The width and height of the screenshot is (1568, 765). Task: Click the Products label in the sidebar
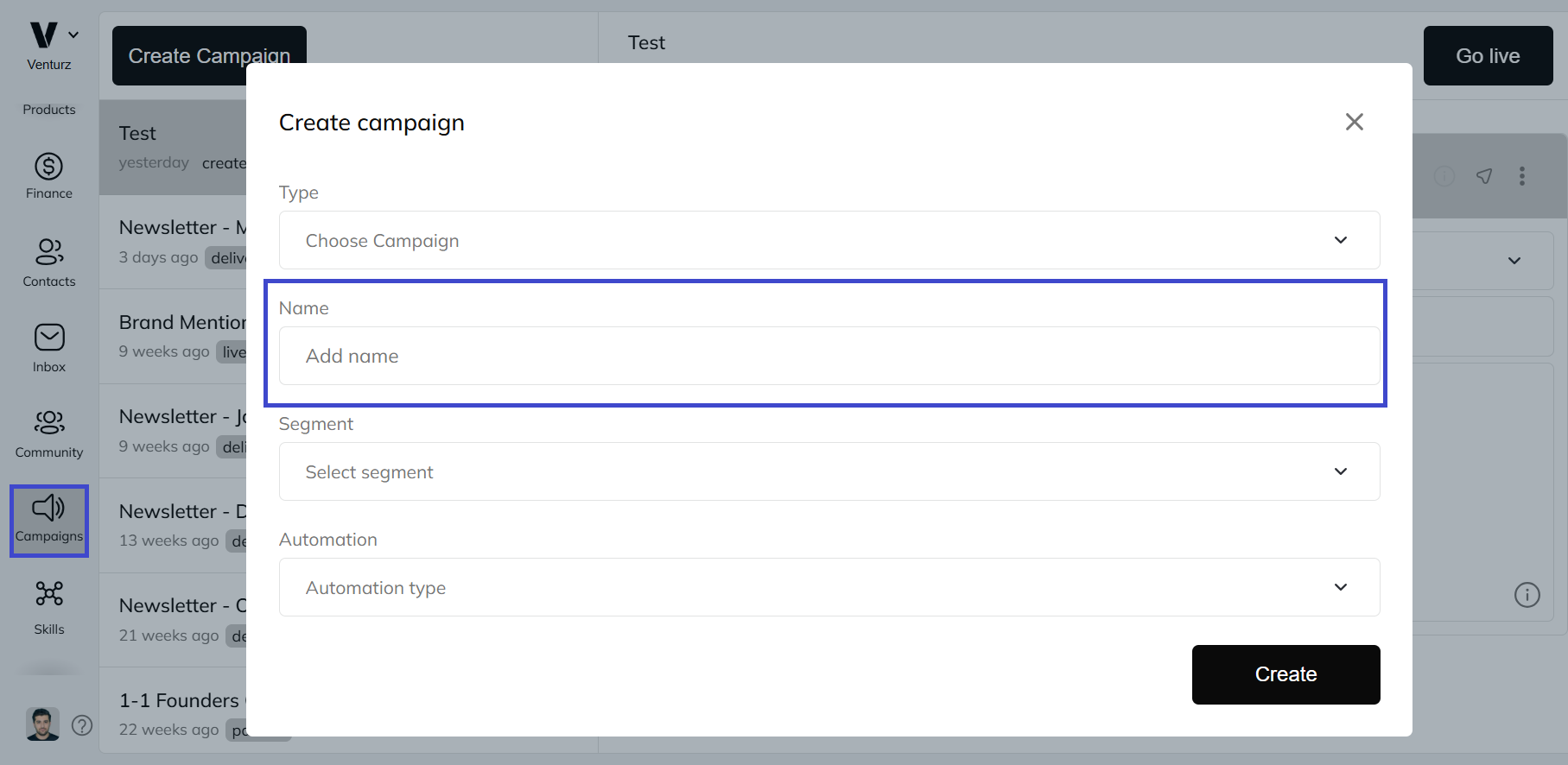point(49,110)
